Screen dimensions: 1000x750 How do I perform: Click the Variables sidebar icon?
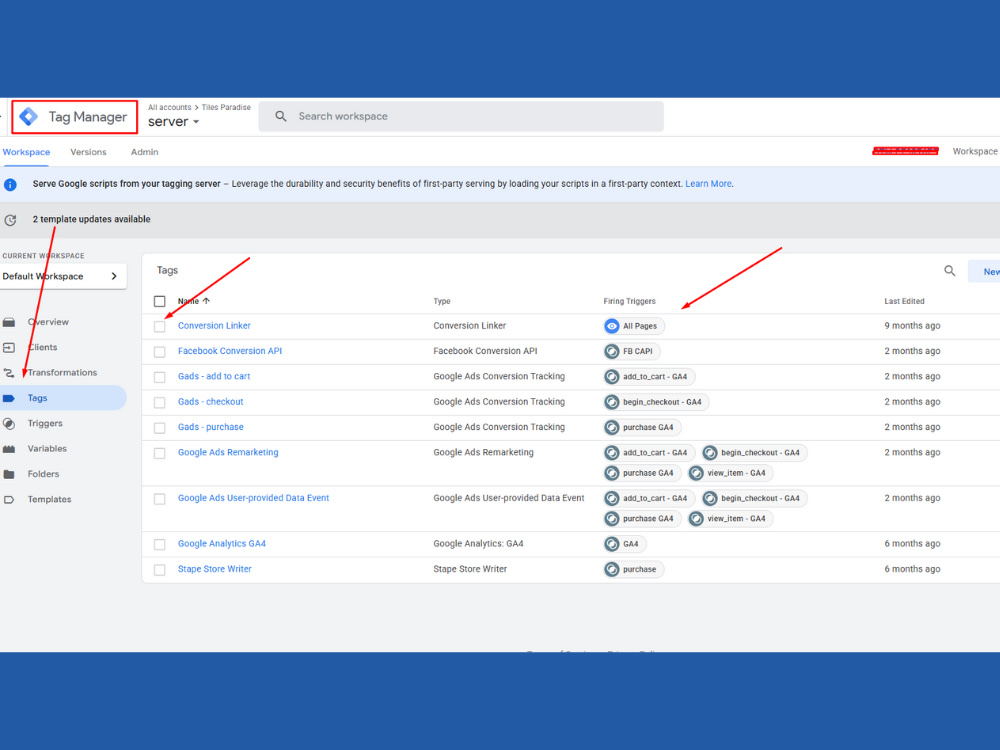coord(9,449)
